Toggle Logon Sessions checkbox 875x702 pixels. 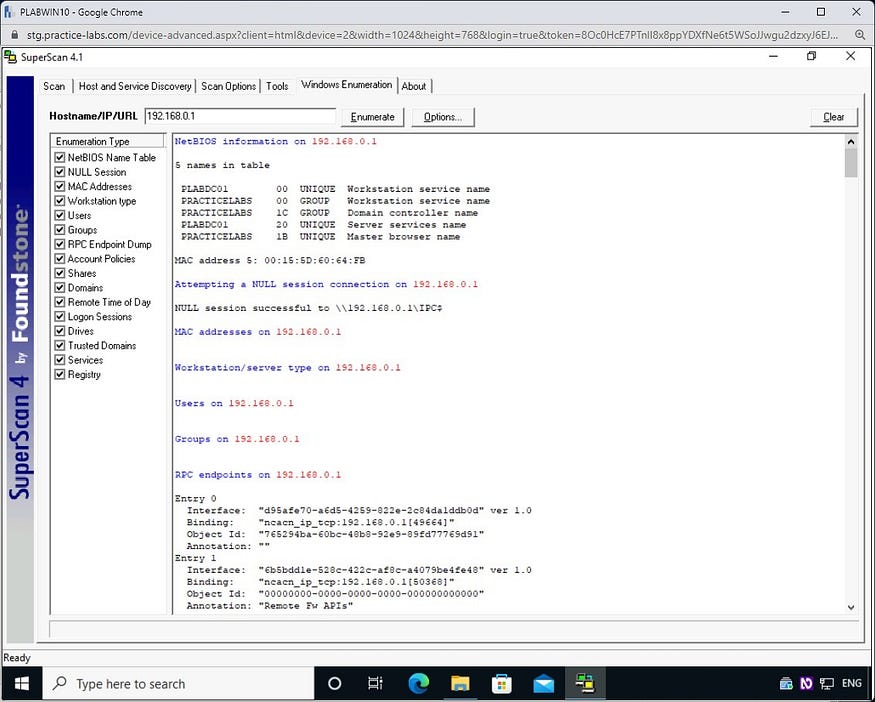click(60, 316)
